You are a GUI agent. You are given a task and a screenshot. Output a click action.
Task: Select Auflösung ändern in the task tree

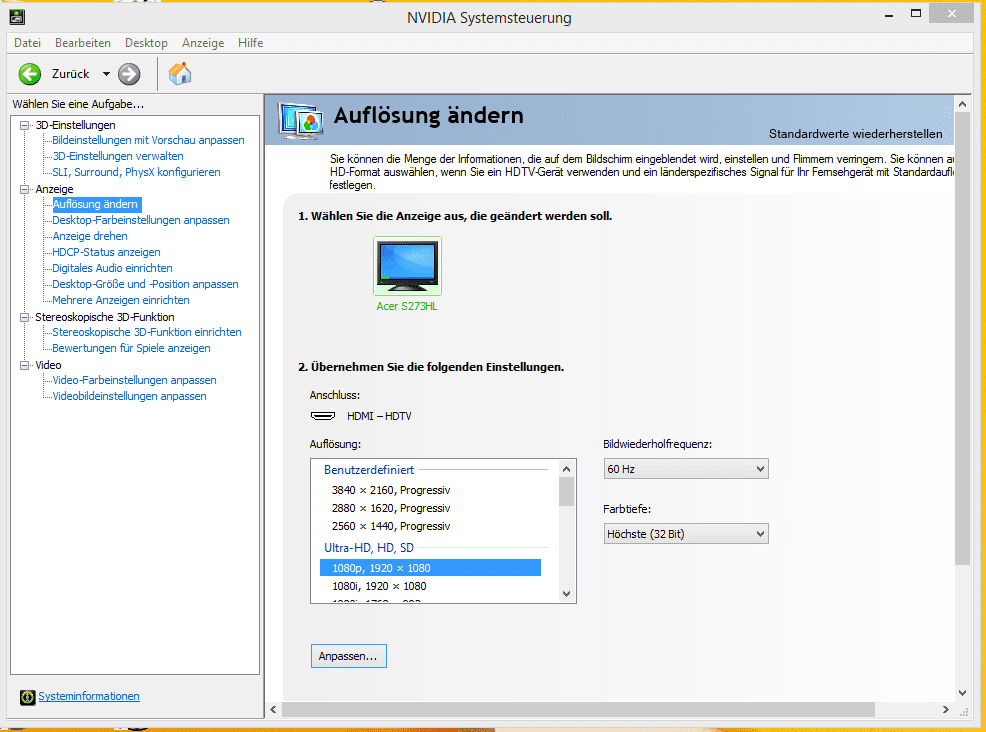pos(95,204)
